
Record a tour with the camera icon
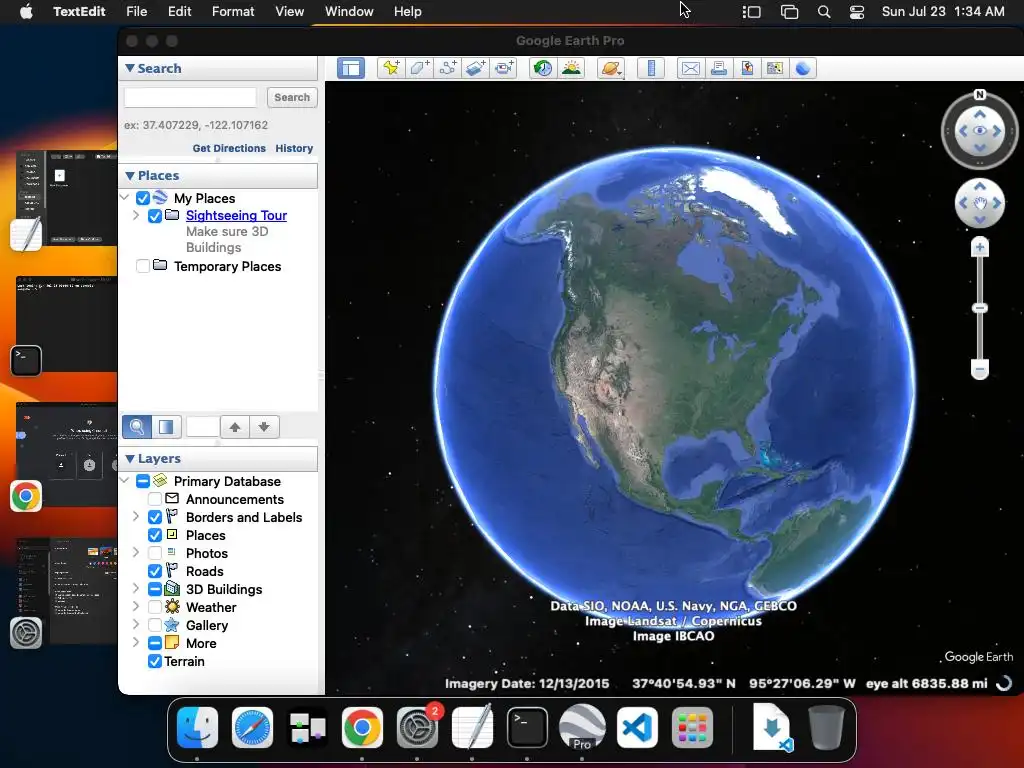click(504, 69)
